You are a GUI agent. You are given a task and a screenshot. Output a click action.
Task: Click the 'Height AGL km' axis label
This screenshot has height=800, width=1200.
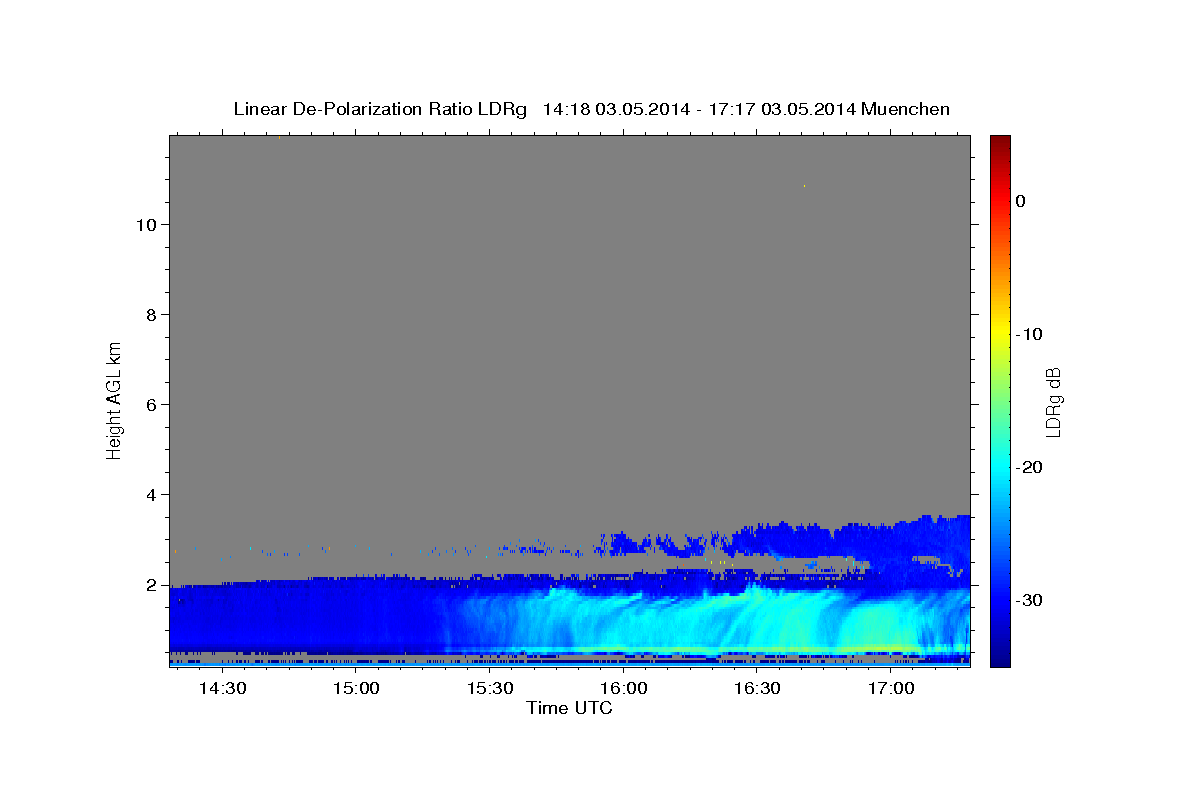[x=114, y=399]
